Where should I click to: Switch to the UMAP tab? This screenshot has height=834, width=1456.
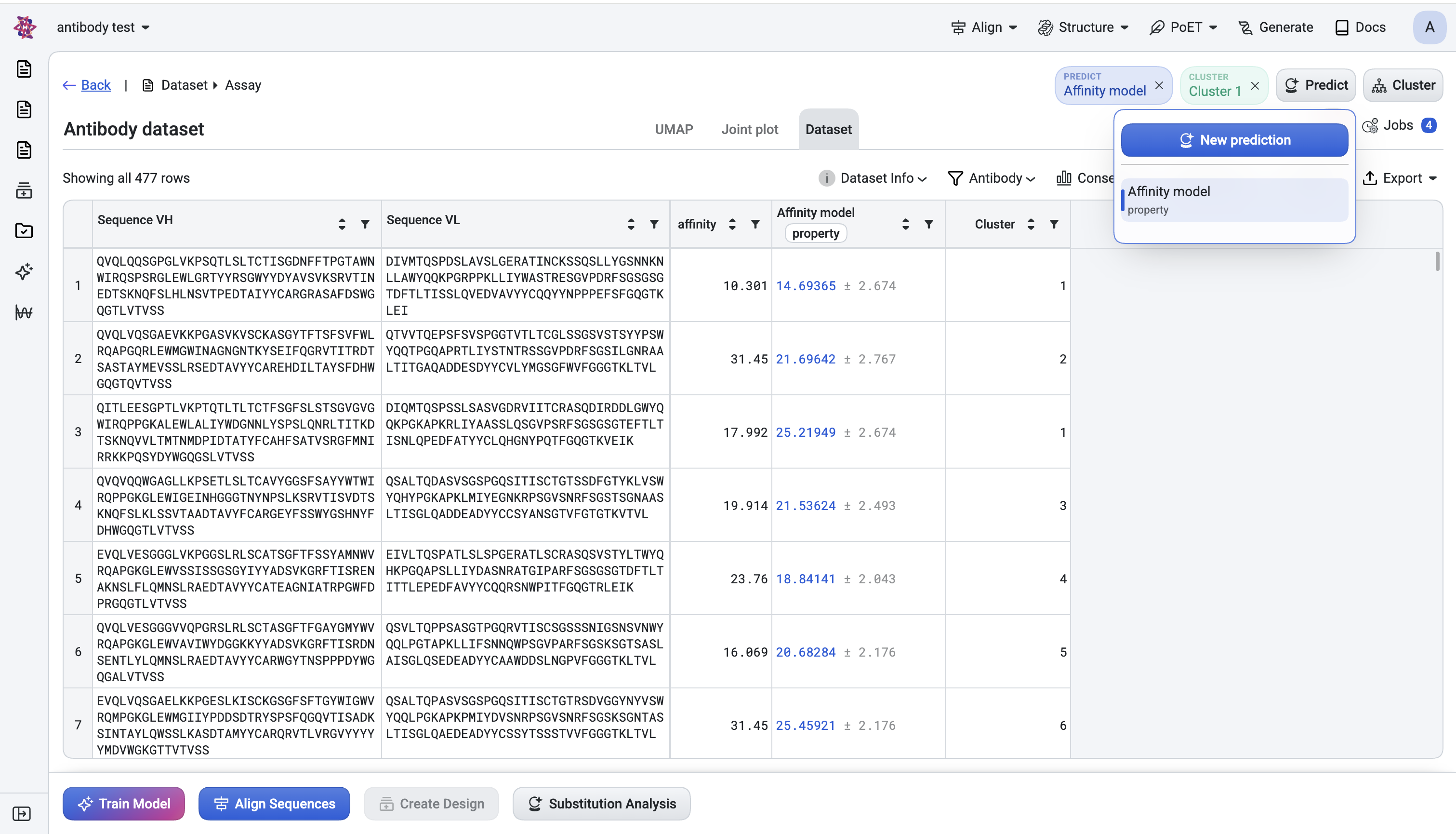click(x=674, y=129)
